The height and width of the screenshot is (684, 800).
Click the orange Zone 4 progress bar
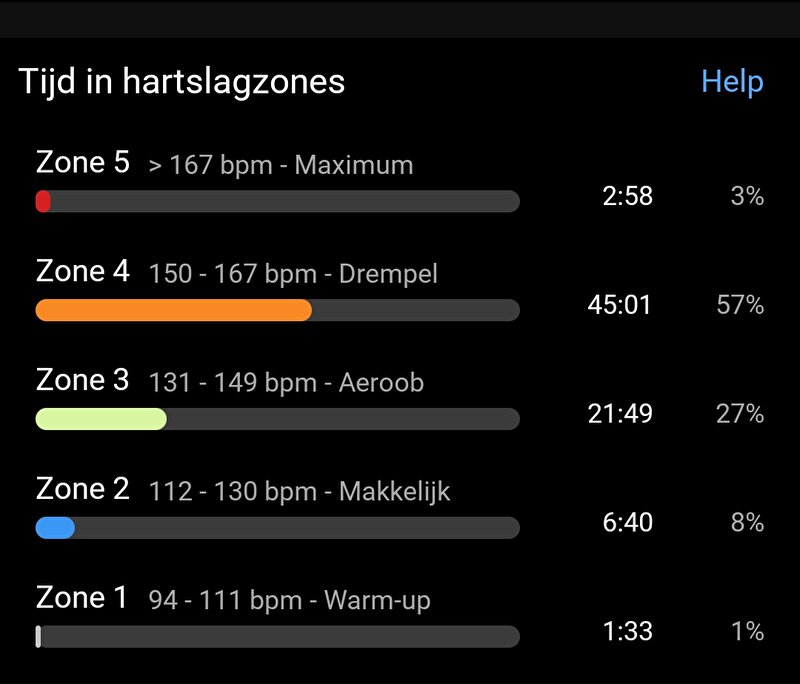[x=173, y=310]
